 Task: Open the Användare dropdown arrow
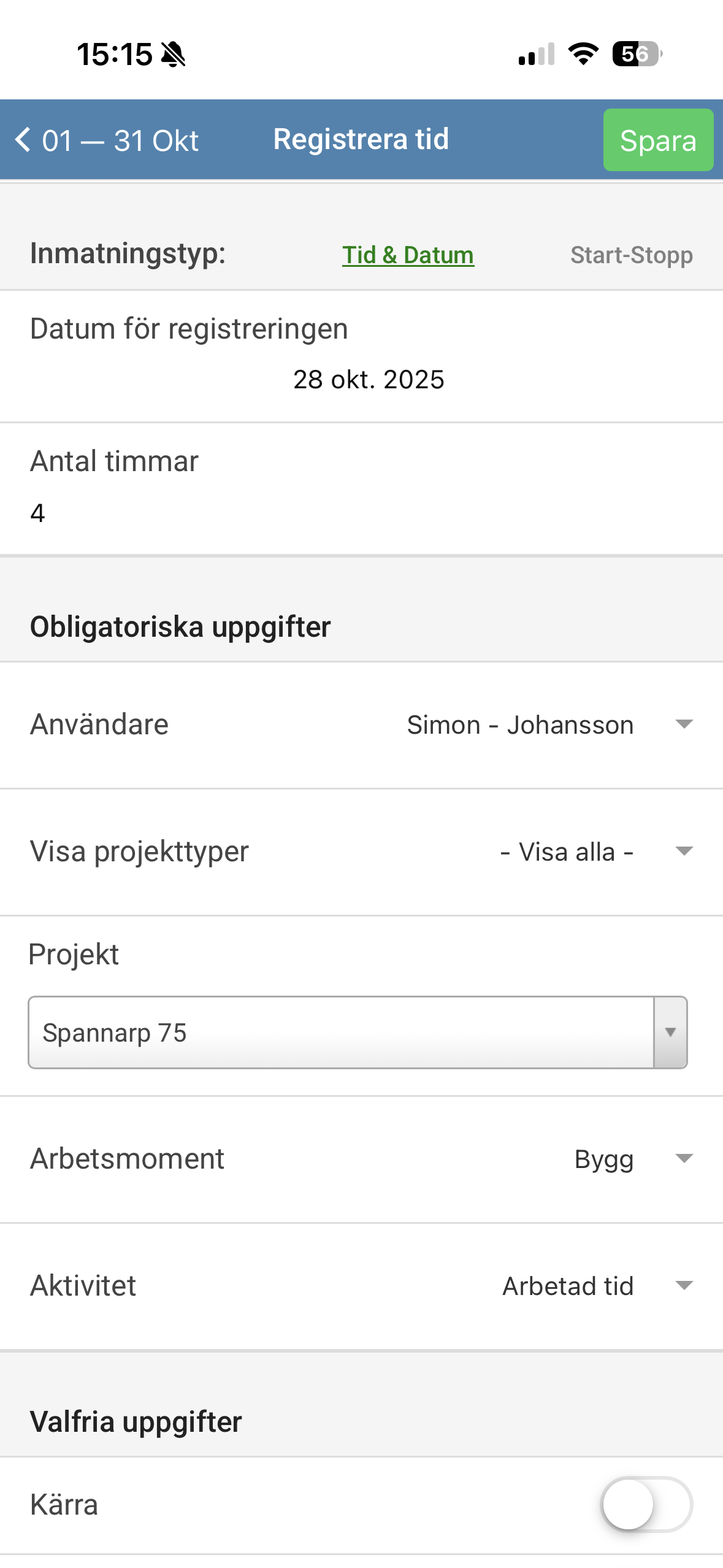[684, 724]
